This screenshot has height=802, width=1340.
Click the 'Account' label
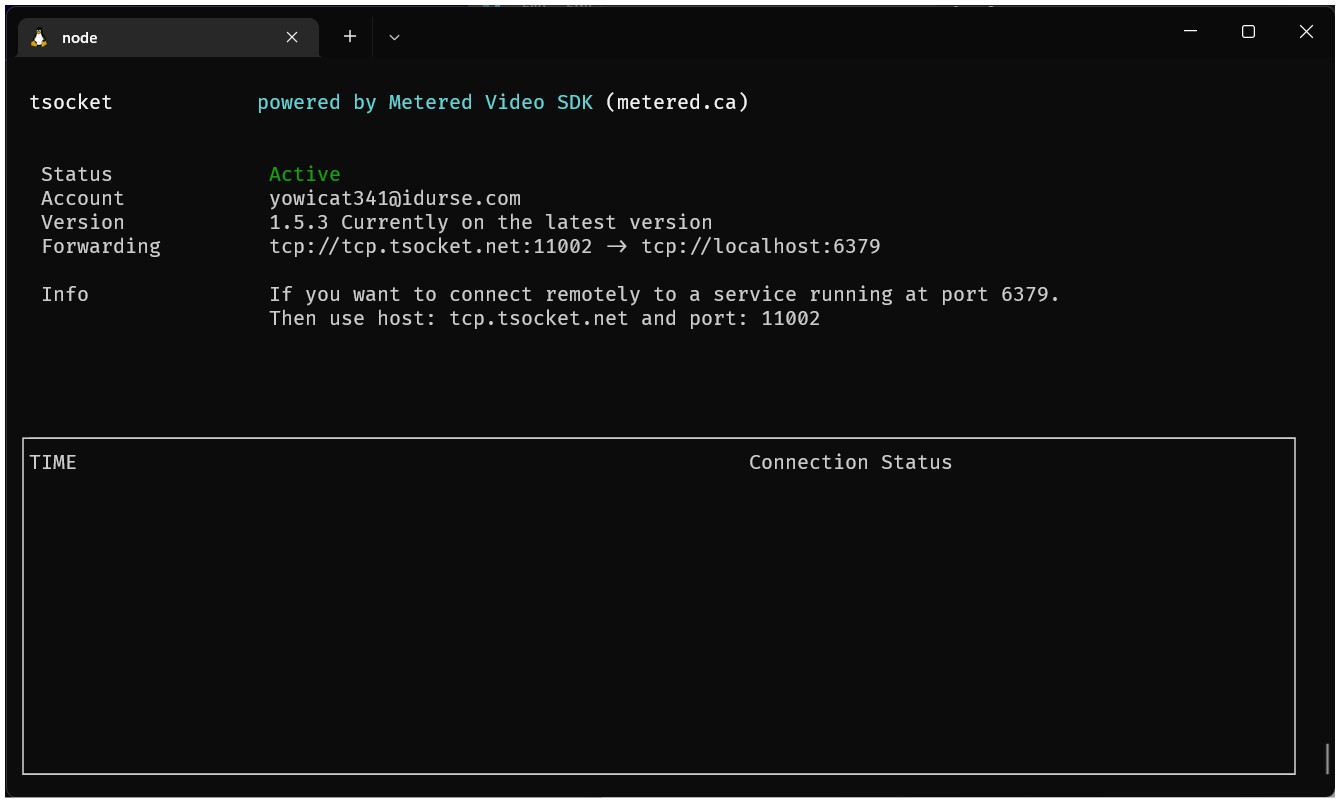click(x=83, y=198)
